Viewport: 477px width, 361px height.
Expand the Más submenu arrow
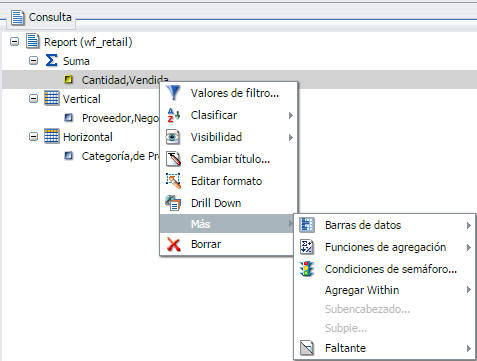[x=291, y=224]
